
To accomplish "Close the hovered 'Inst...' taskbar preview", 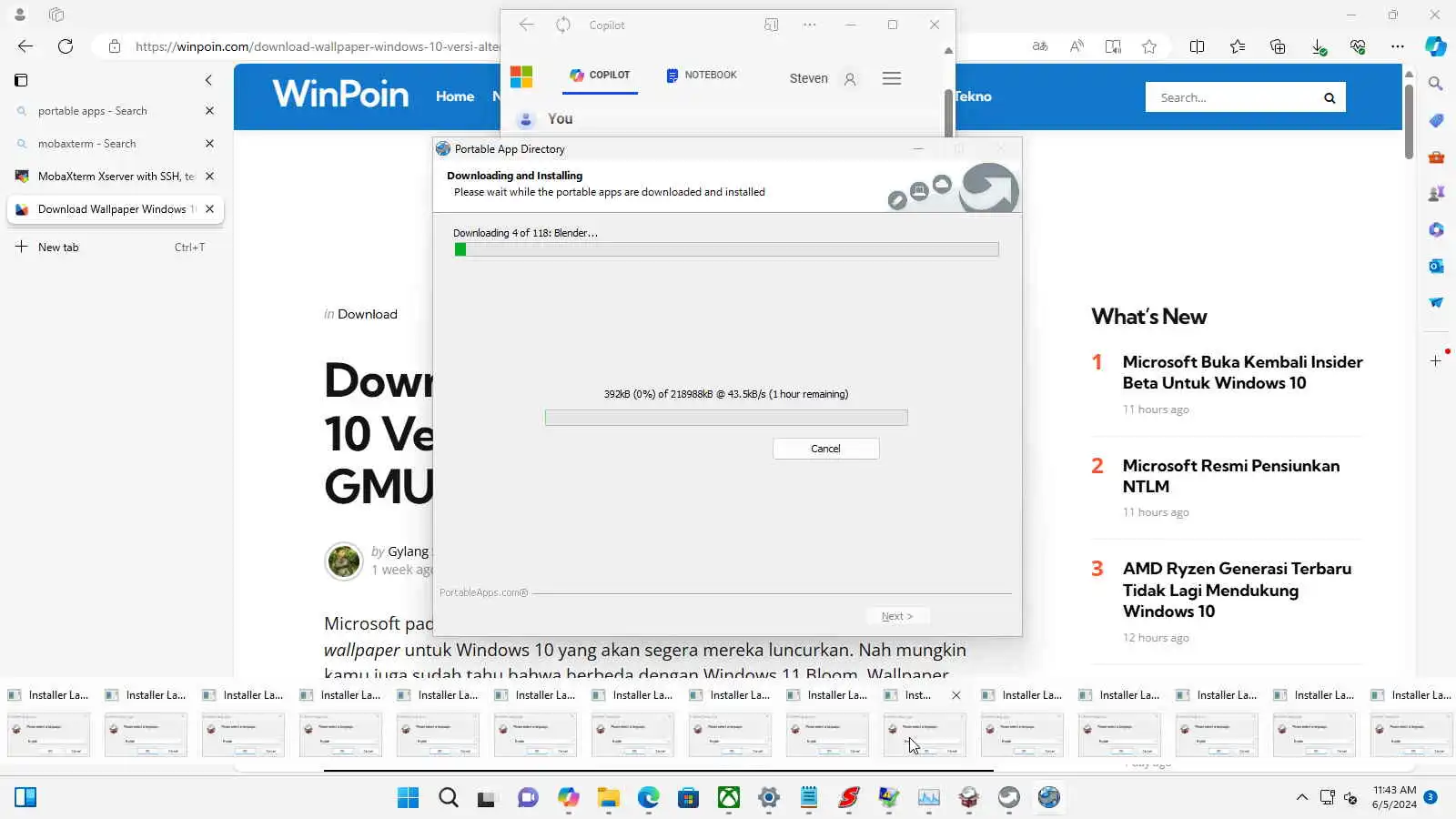I will (955, 695).
